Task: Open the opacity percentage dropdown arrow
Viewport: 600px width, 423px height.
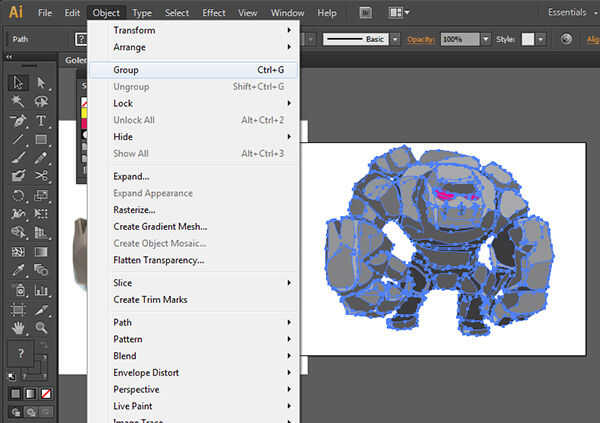Action: [486, 39]
